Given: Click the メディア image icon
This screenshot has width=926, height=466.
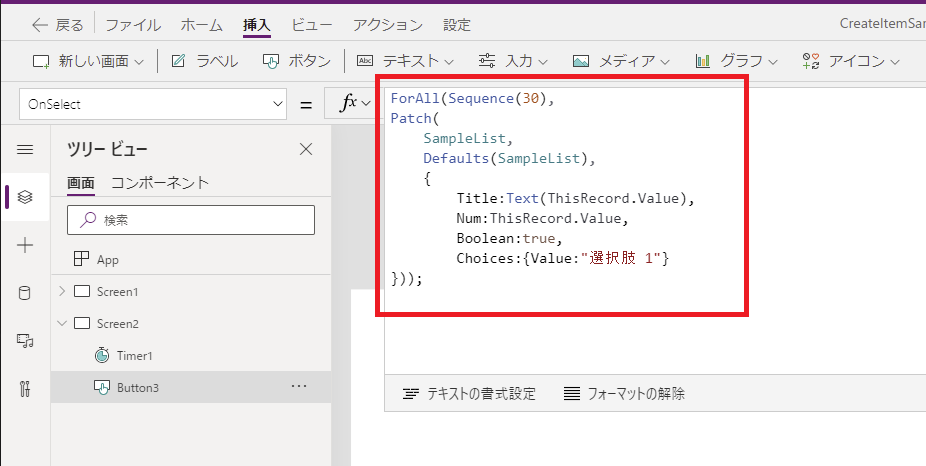Looking at the screenshot, I should tap(581, 61).
